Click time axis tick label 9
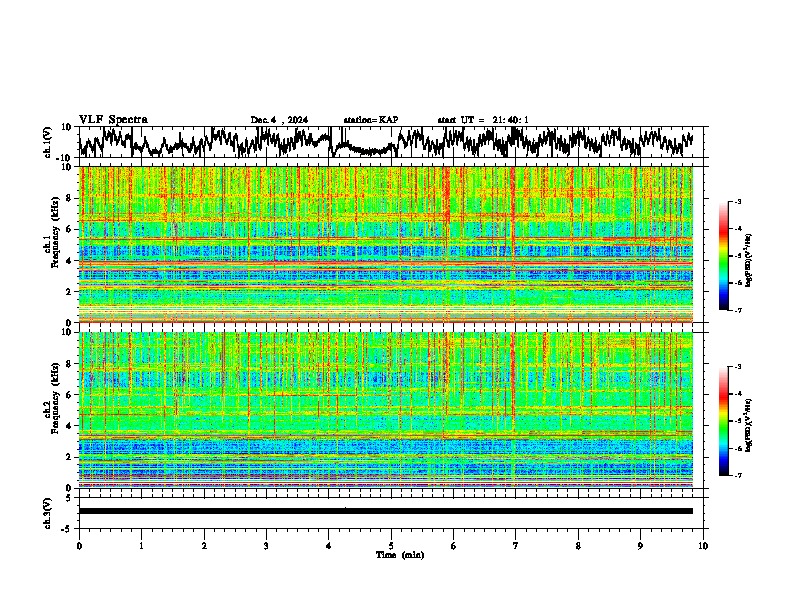The image size is (792, 612). click(640, 546)
